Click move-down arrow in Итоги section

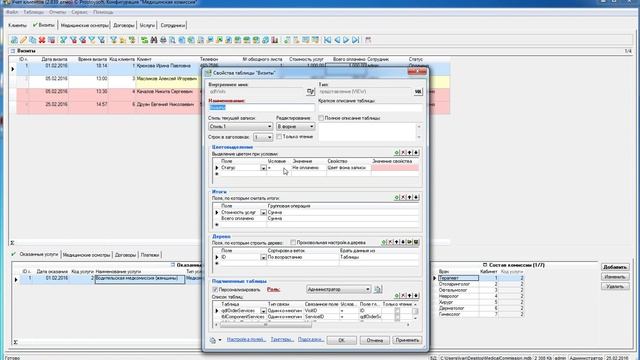tap(416, 197)
